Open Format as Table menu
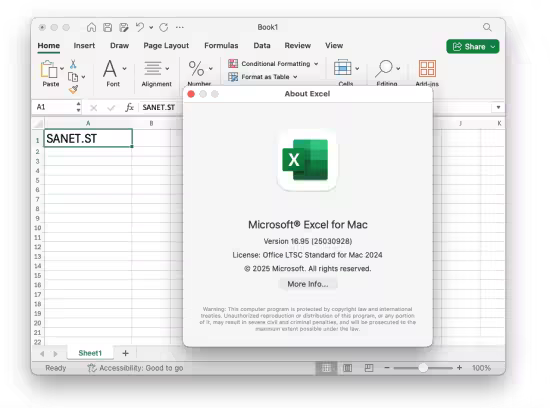Image resolution: width=550 pixels, height=408 pixels. [x=263, y=77]
